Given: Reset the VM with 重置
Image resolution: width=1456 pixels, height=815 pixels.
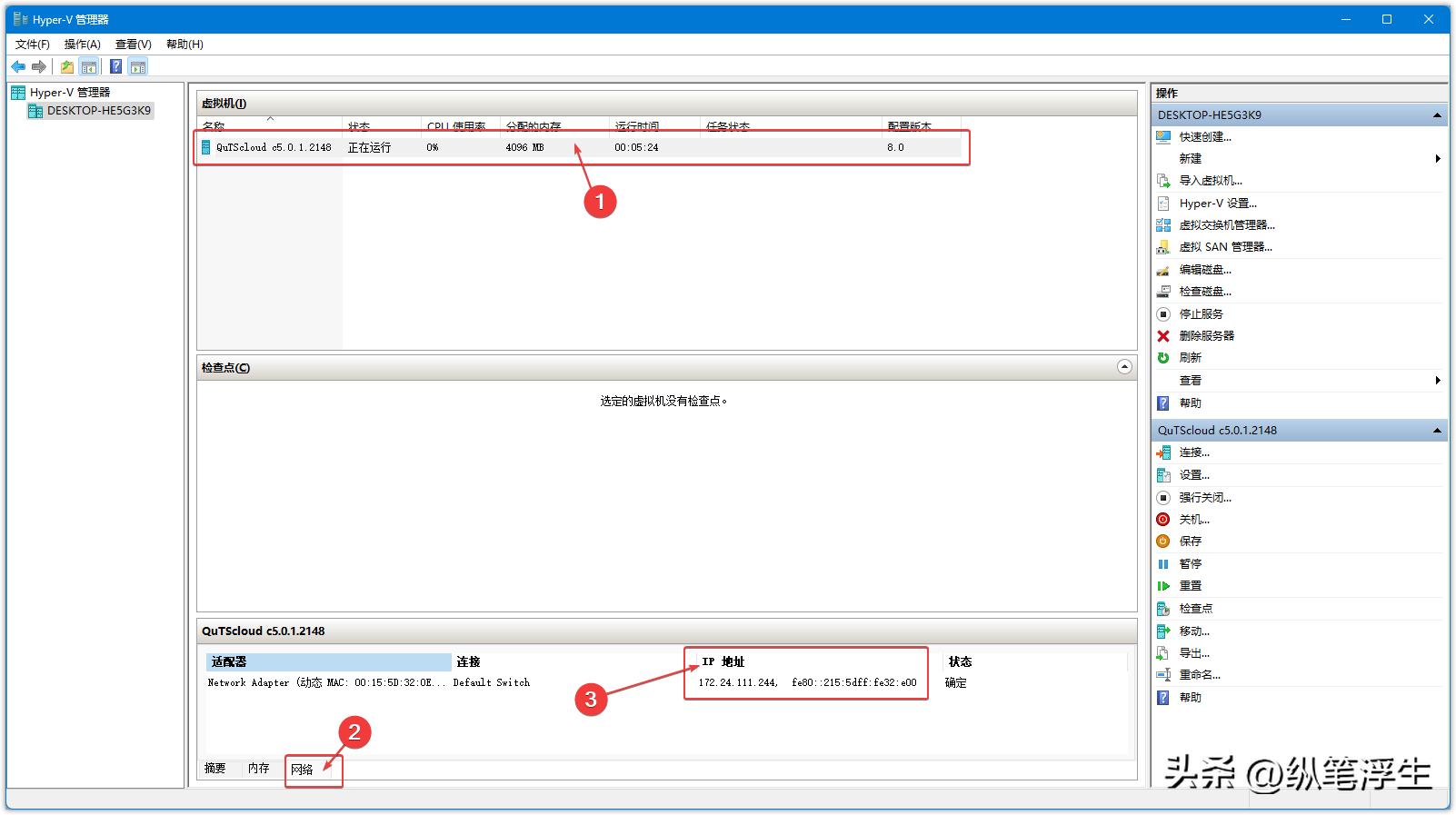Looking at the screenshot, I should (x=1190, y=586).
